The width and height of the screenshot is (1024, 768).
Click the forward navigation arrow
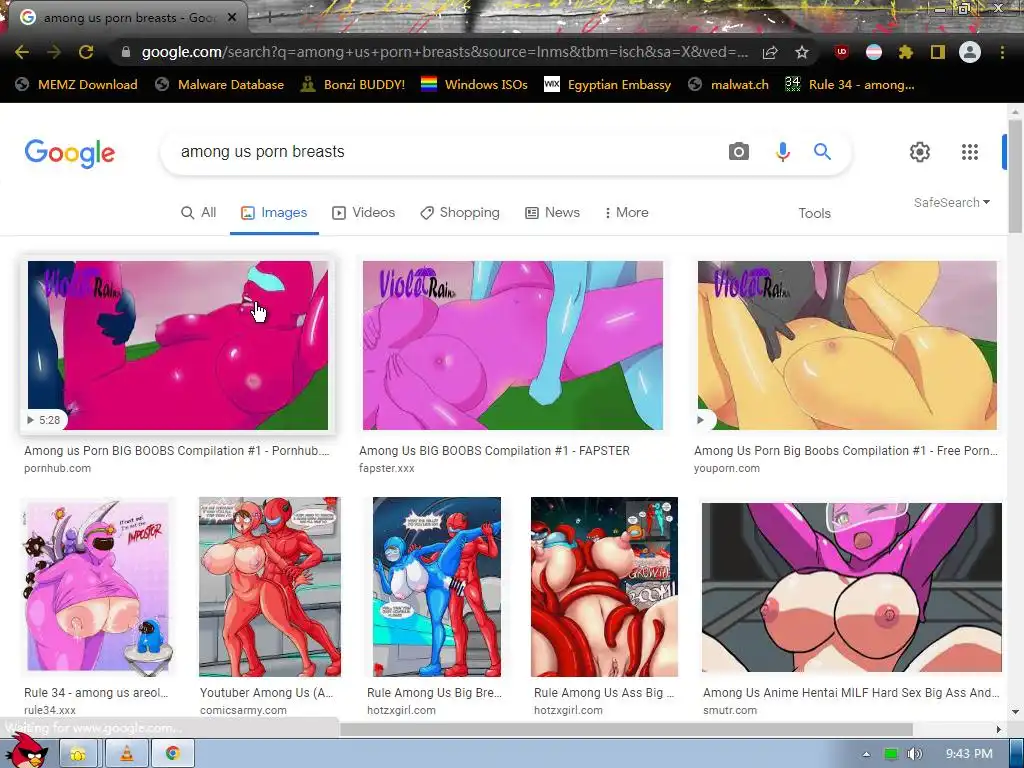54,52
